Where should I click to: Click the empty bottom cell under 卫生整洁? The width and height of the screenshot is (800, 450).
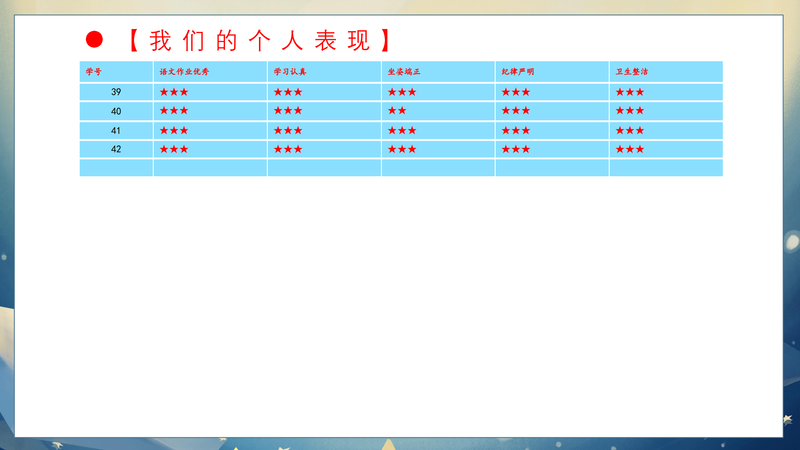point(666,168)
